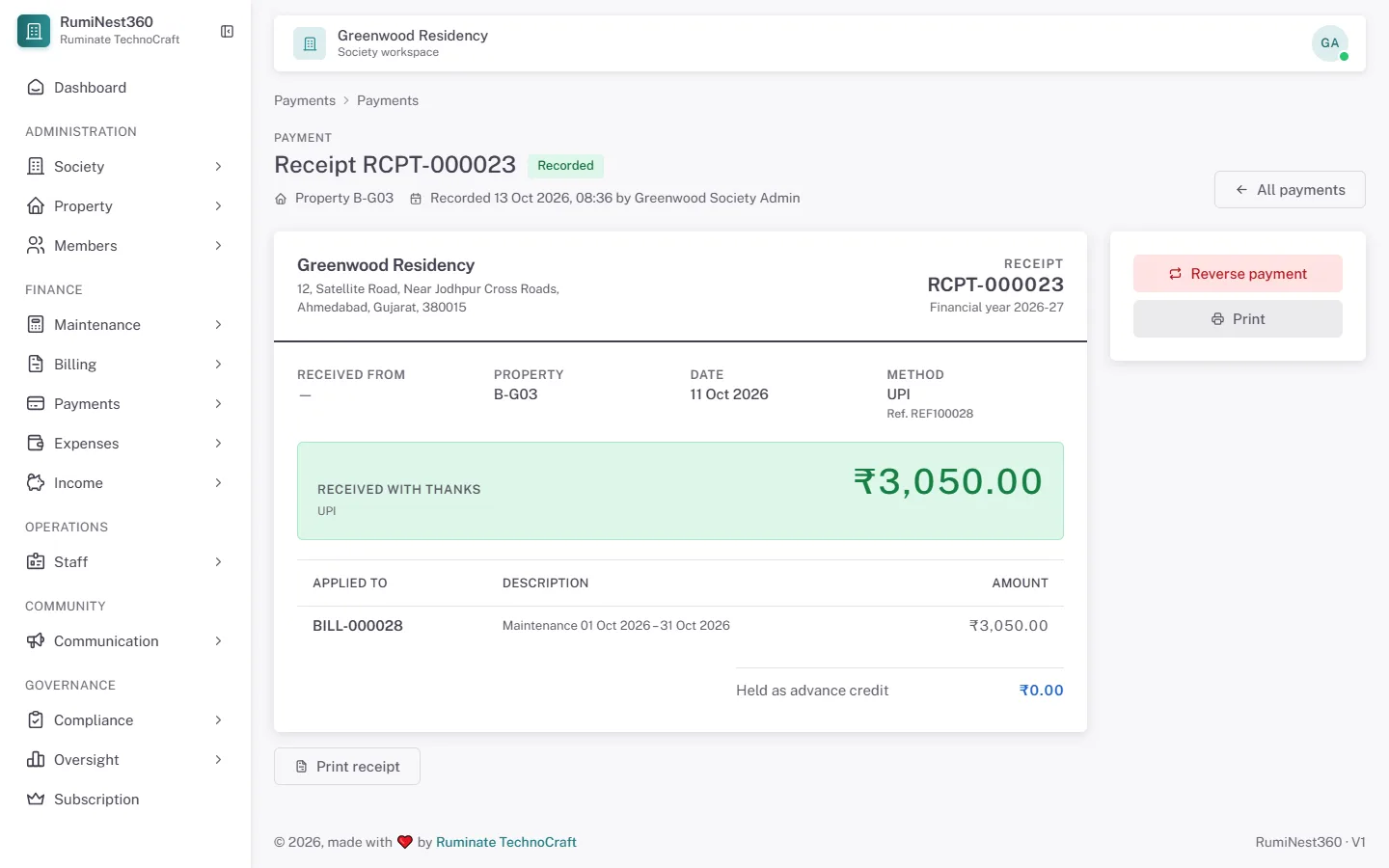This screenshot has width=1389, height=868.
Task: Expand the Communication menu chevron
Action: 218,641
